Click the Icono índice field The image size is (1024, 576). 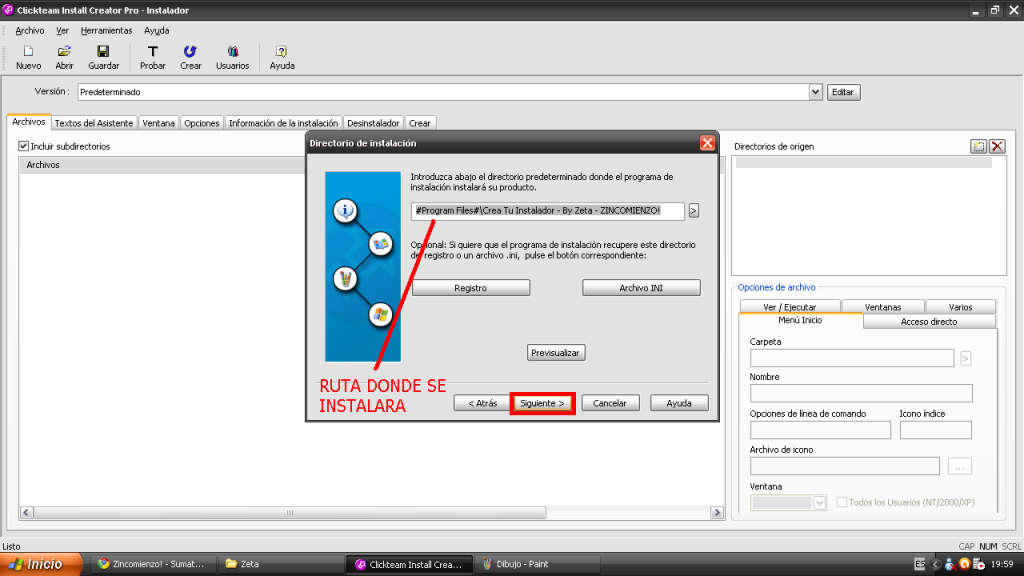coord(935,430)
